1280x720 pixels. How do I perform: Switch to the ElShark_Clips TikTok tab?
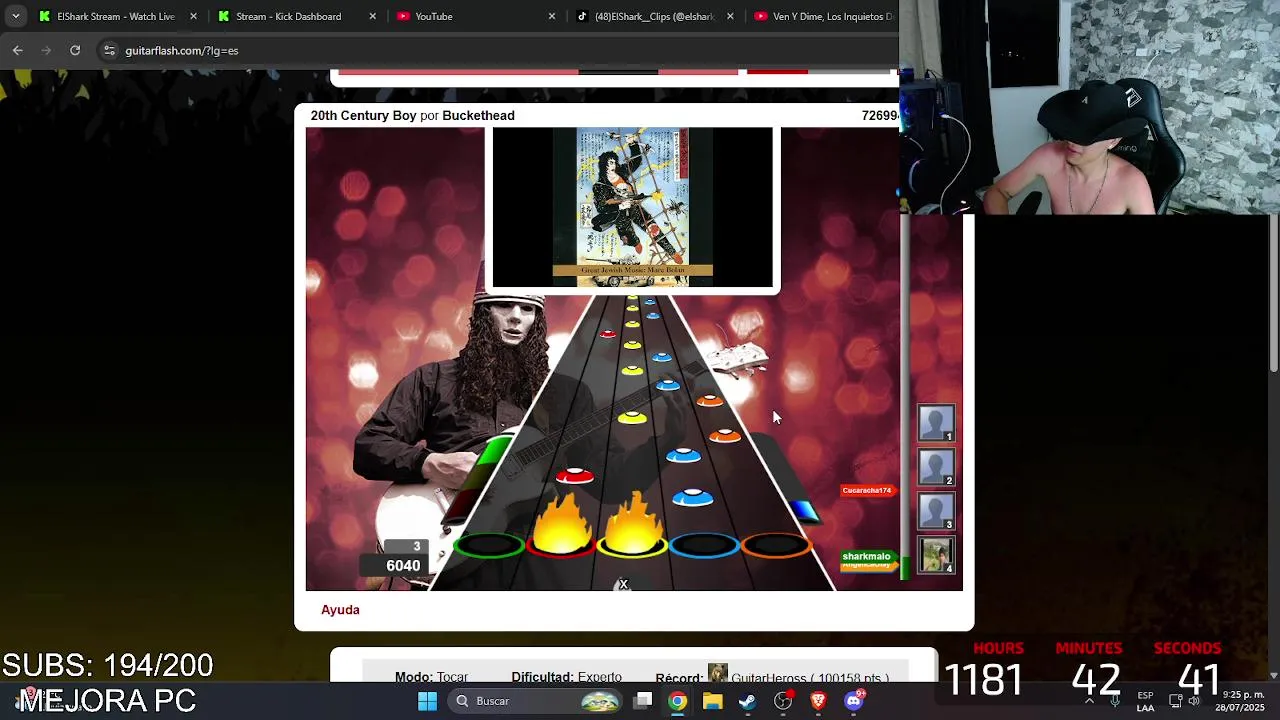[655, 16]
